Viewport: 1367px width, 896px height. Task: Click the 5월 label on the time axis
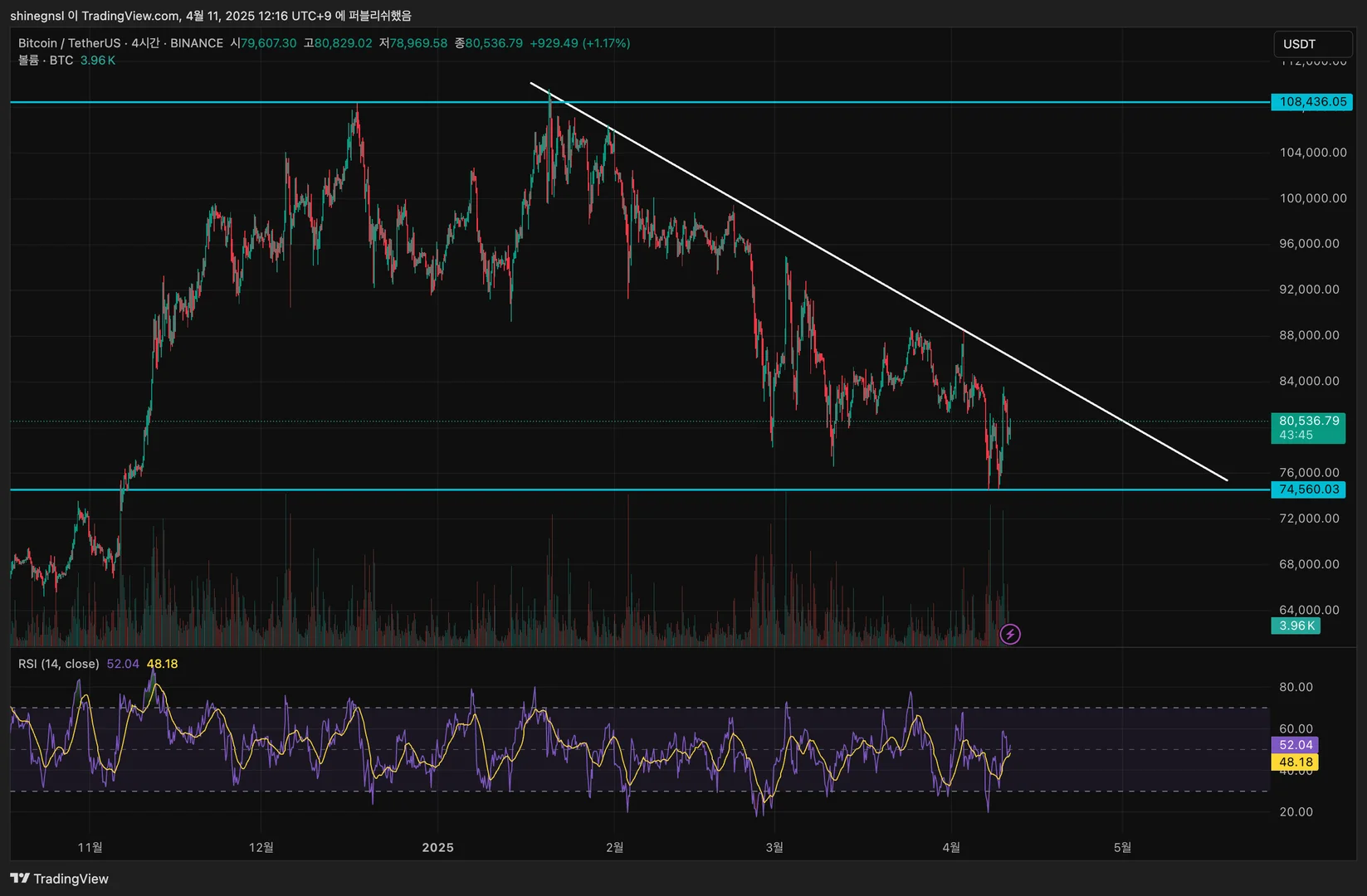pos(1121,847)
